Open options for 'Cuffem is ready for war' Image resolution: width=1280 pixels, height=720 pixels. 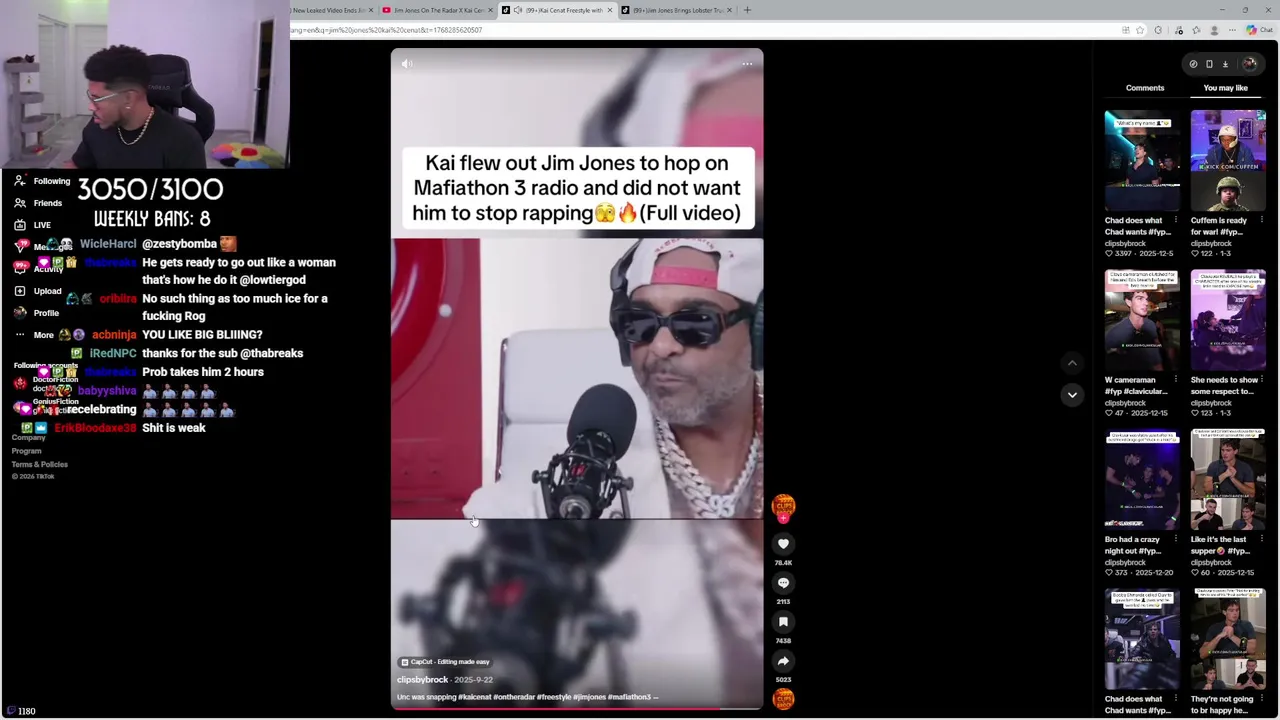tap(1261, 220)
